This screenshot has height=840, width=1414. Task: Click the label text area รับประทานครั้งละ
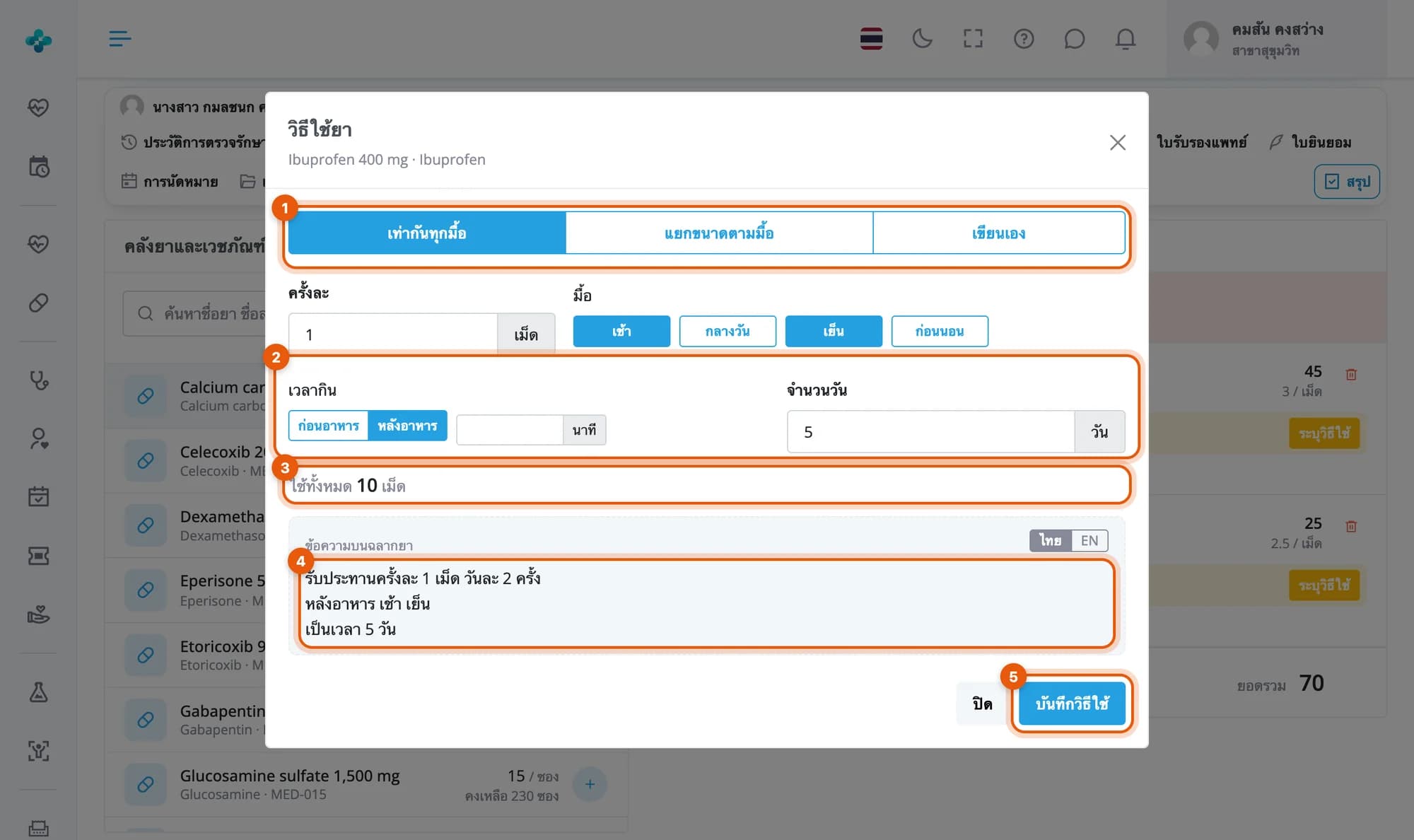(706, 604)
